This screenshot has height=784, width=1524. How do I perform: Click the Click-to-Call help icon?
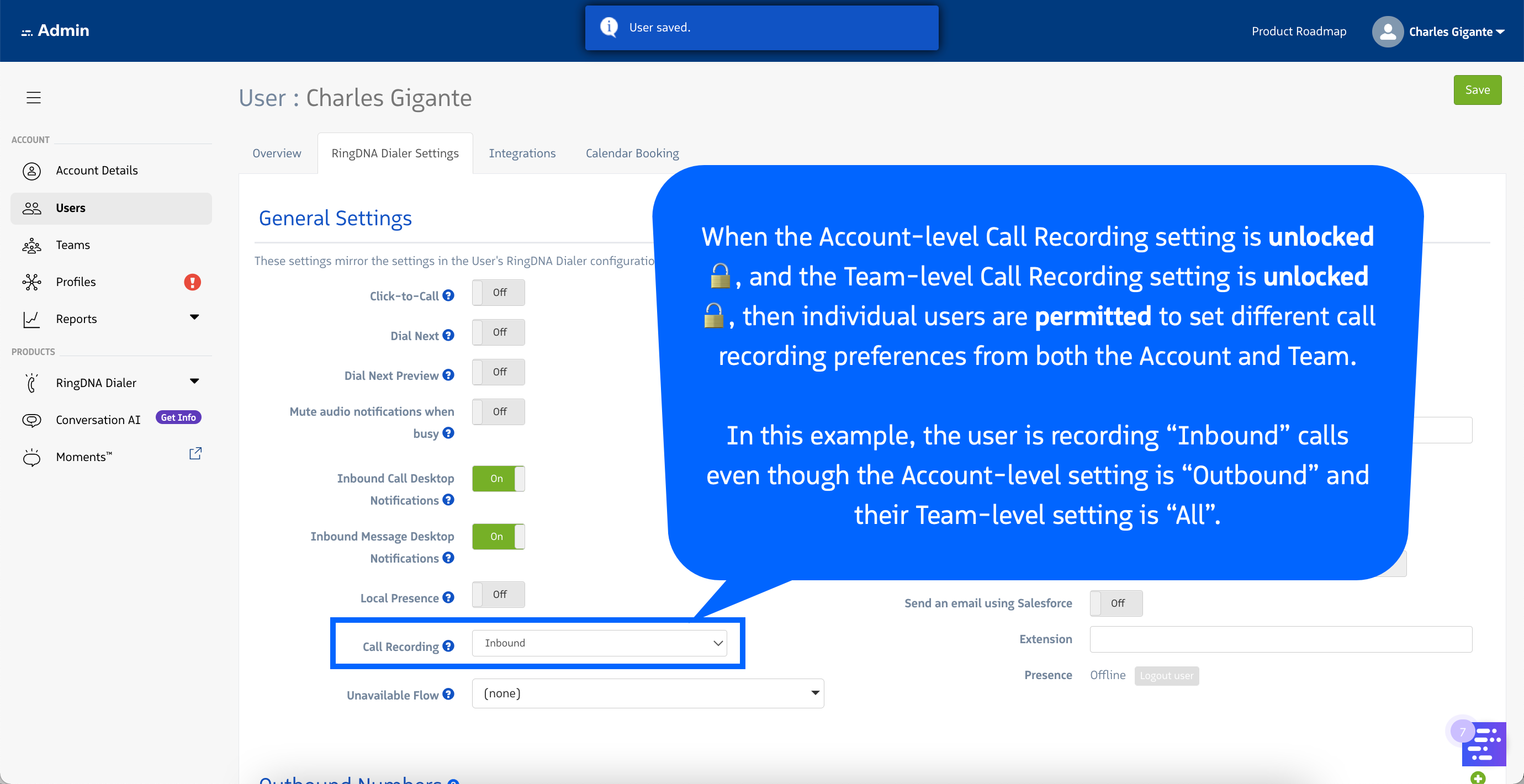coord(448,295)
